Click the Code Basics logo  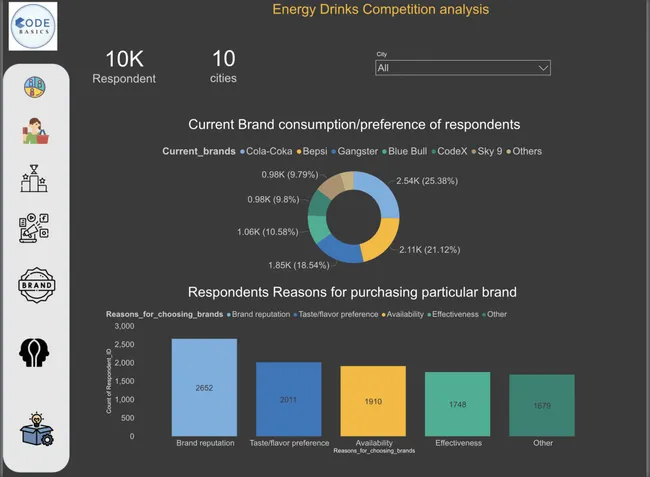click(x=33, y=26)
